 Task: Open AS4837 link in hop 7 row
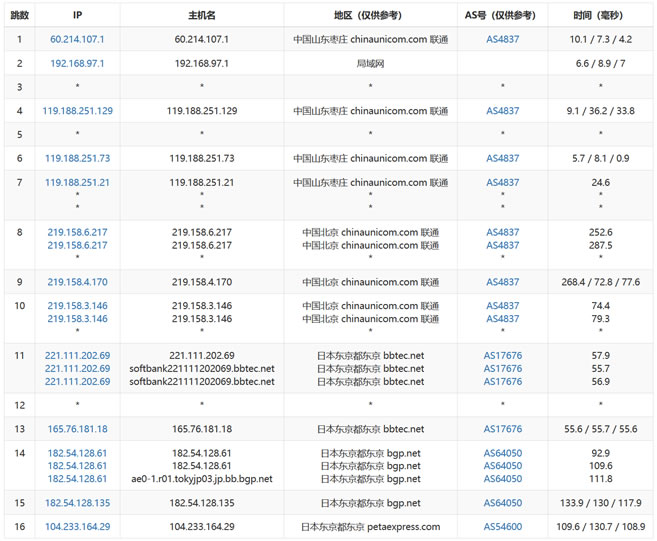[502, 182]
